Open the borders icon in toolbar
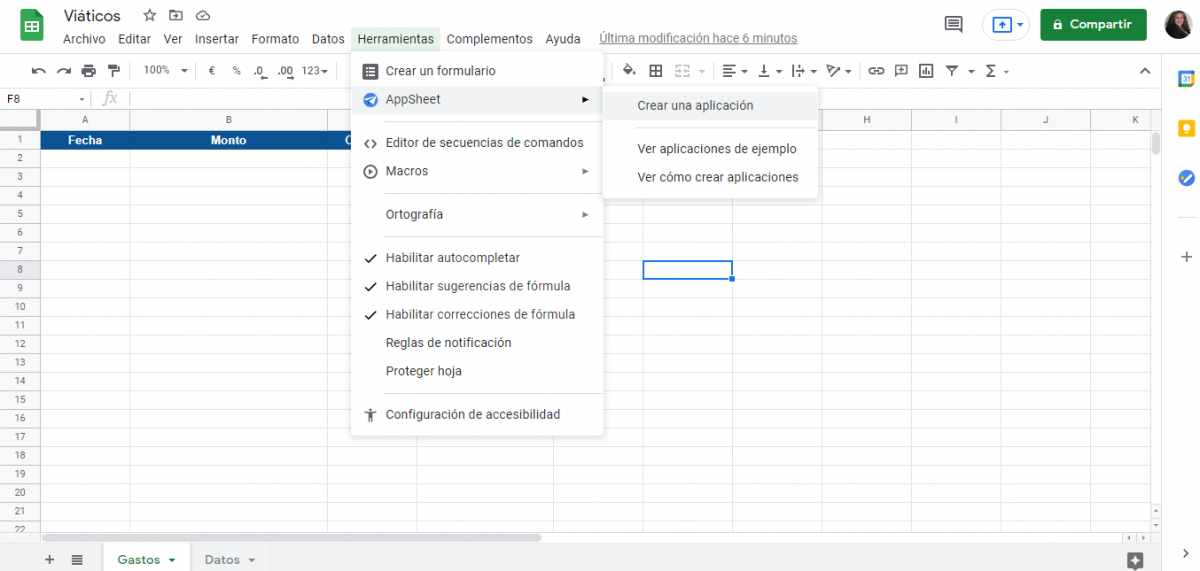1200x571 pixels. click(656, 71)
